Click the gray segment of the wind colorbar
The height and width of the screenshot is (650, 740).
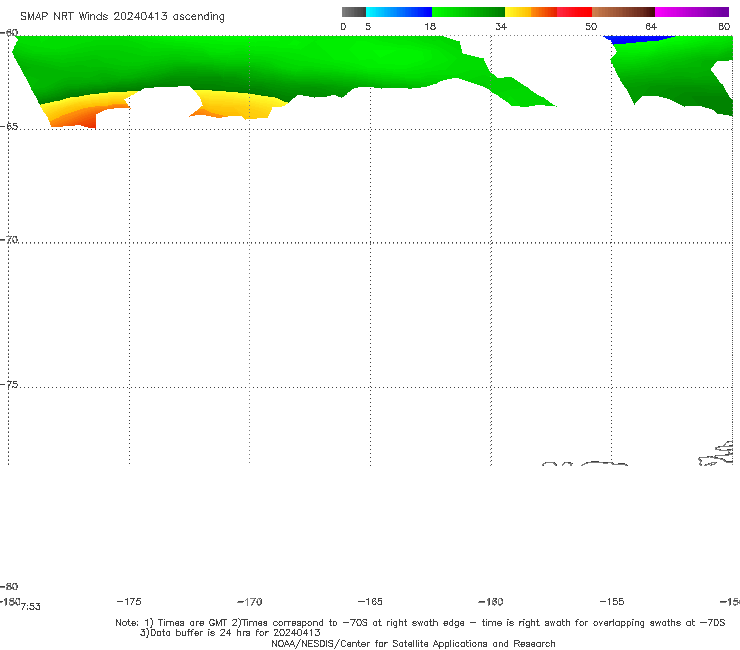click(x=354, y=12)
